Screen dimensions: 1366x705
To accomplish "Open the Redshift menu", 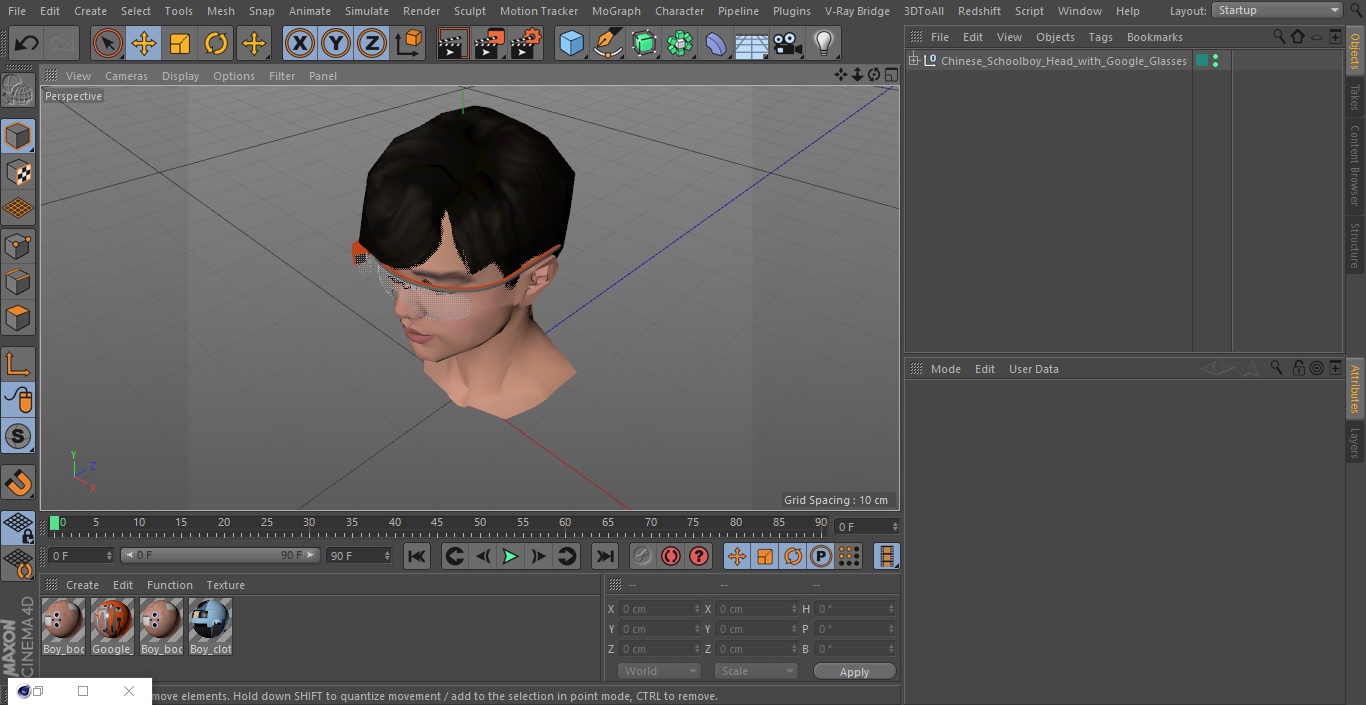I will pyautogui.click(x=979, y=11).
